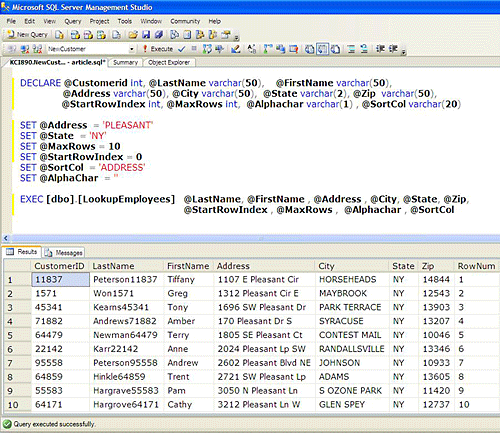Click the New Query button
Viewport: 500px width, 433px height.
pyautogui.click(x=28, y=35)
